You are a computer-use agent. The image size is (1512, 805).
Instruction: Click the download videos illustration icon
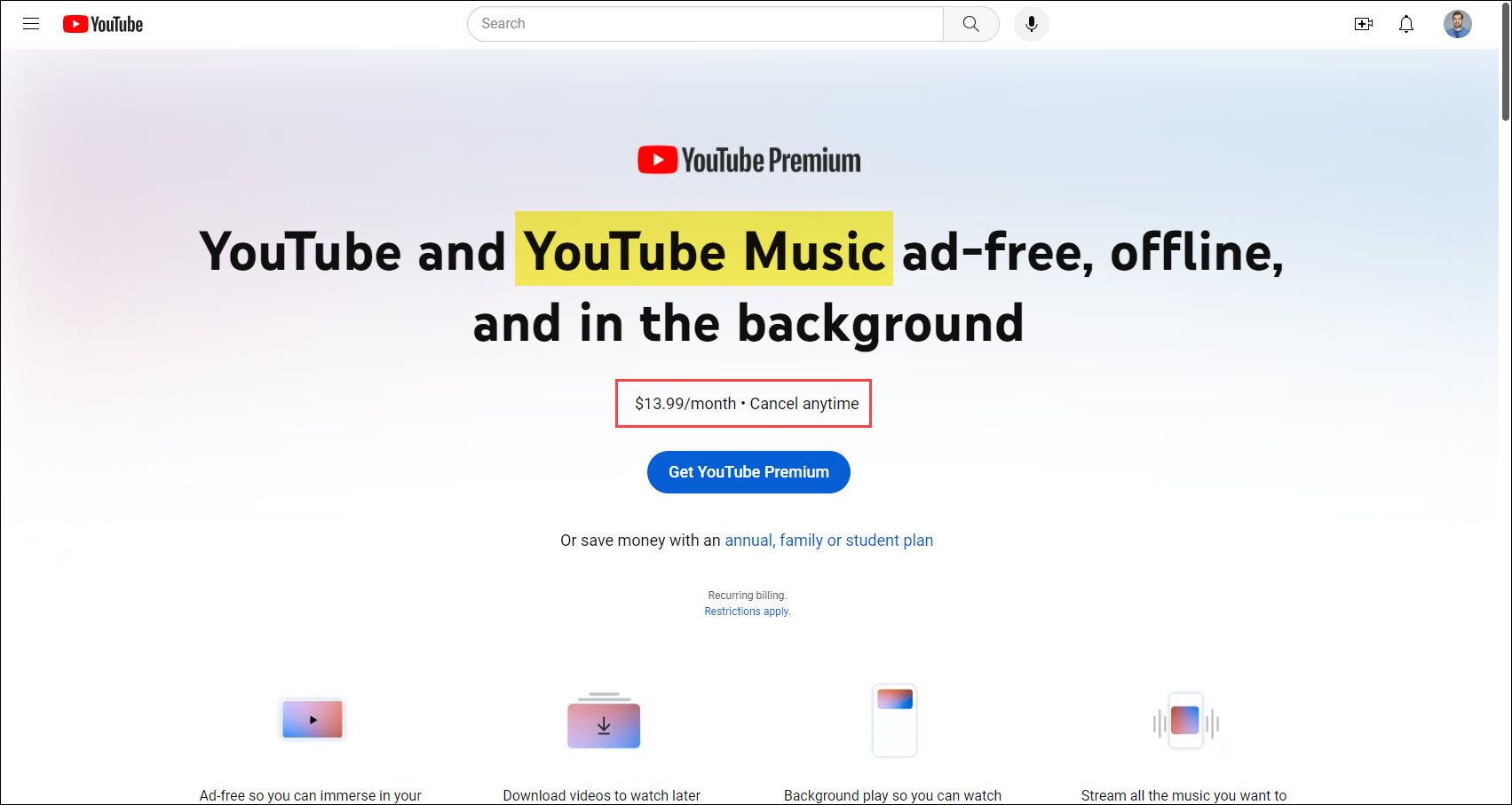[604, 721]
